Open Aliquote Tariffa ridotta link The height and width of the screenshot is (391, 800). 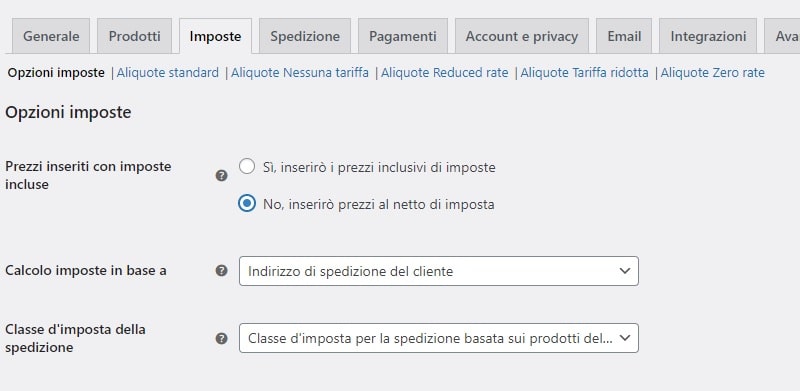[x=585, y=73]
